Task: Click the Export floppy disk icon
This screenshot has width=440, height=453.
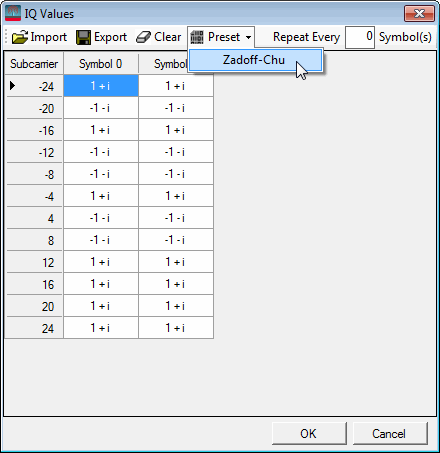Action: pos(83,37)
